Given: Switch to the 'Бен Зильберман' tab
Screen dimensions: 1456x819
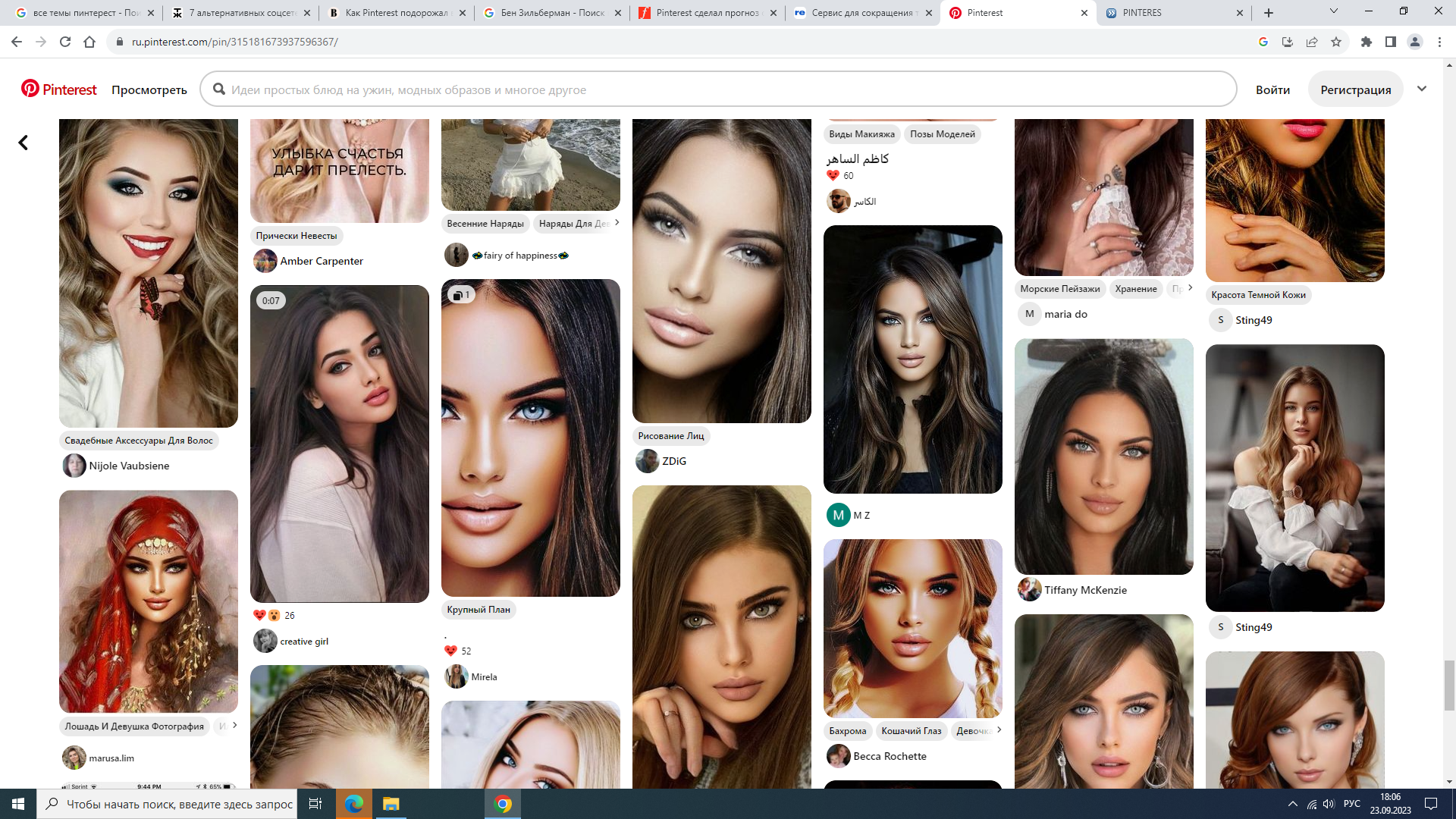Looking at the screenshot, I should click(x=553, y=13).
